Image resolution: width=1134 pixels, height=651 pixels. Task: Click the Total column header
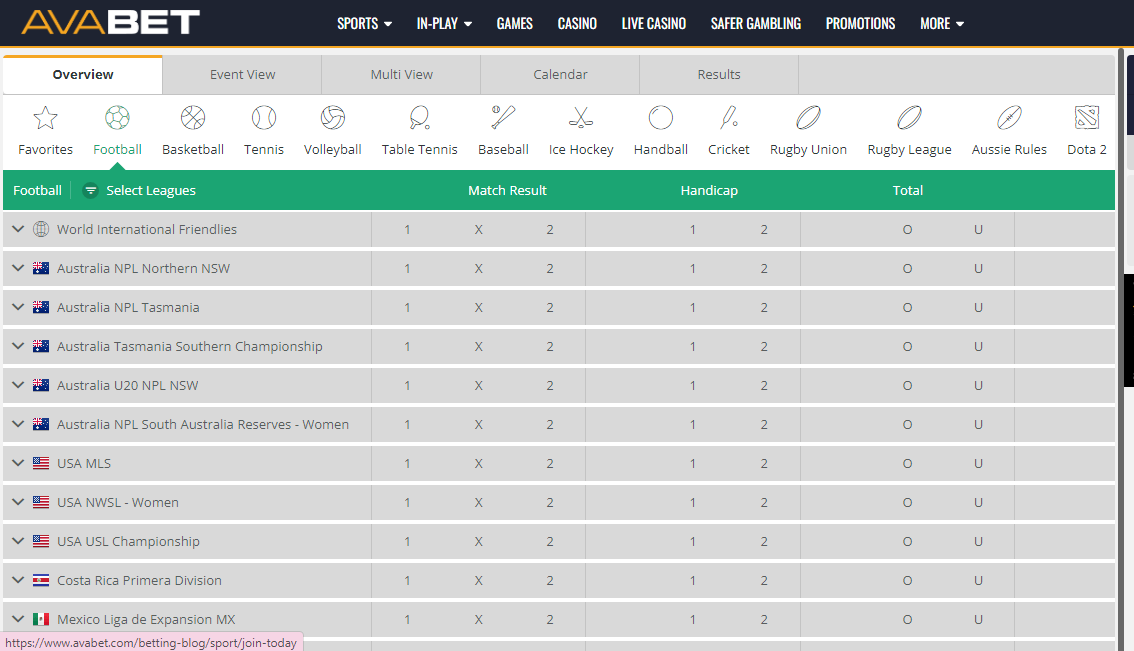[x=908, y=190]
